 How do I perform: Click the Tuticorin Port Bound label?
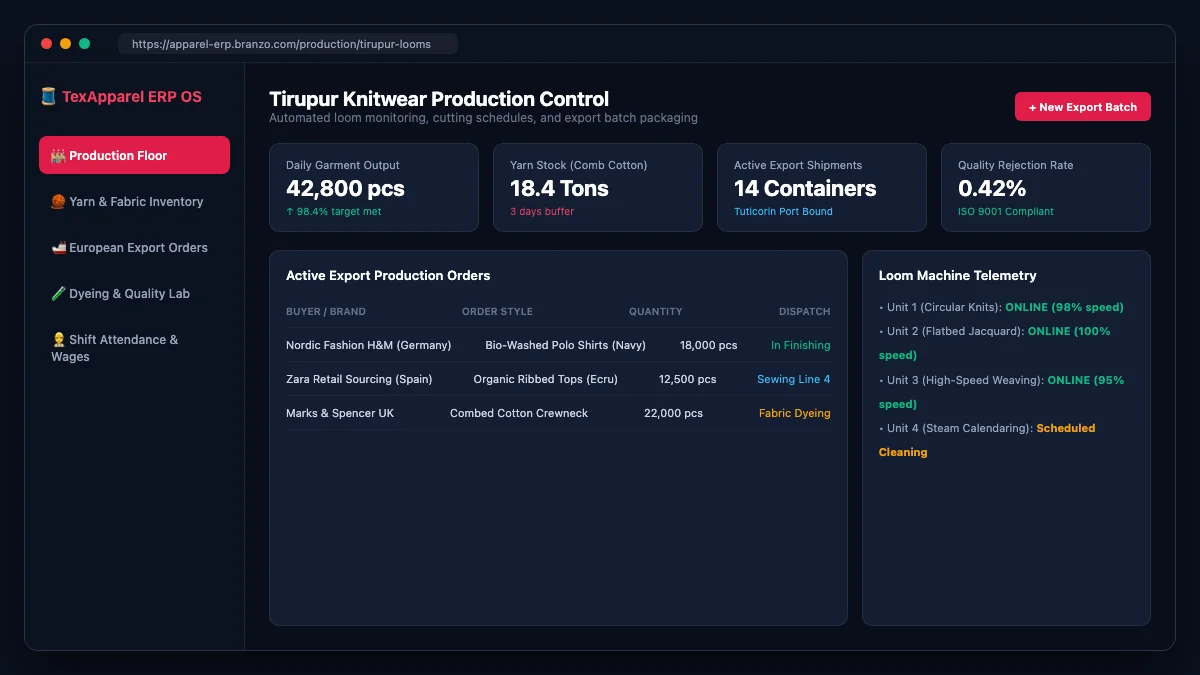coord(783,212)
